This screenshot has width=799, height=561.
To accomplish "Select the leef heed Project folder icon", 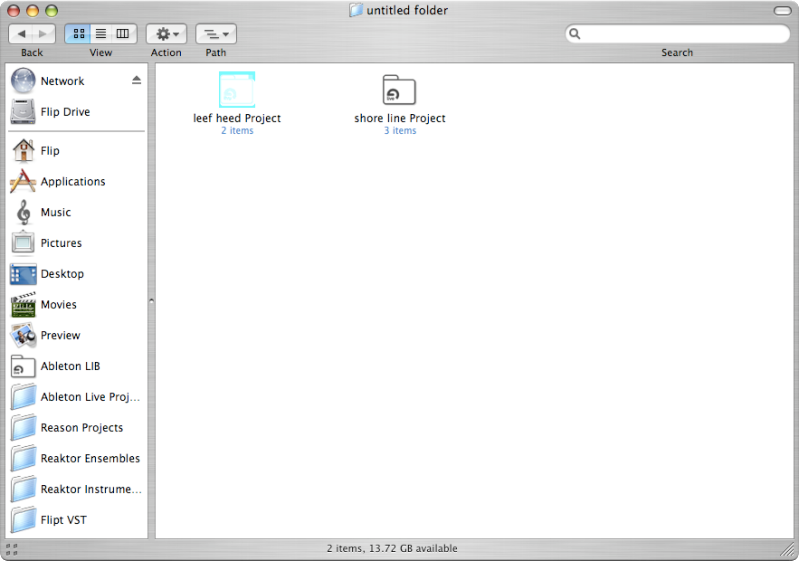I will coord(237,90).
